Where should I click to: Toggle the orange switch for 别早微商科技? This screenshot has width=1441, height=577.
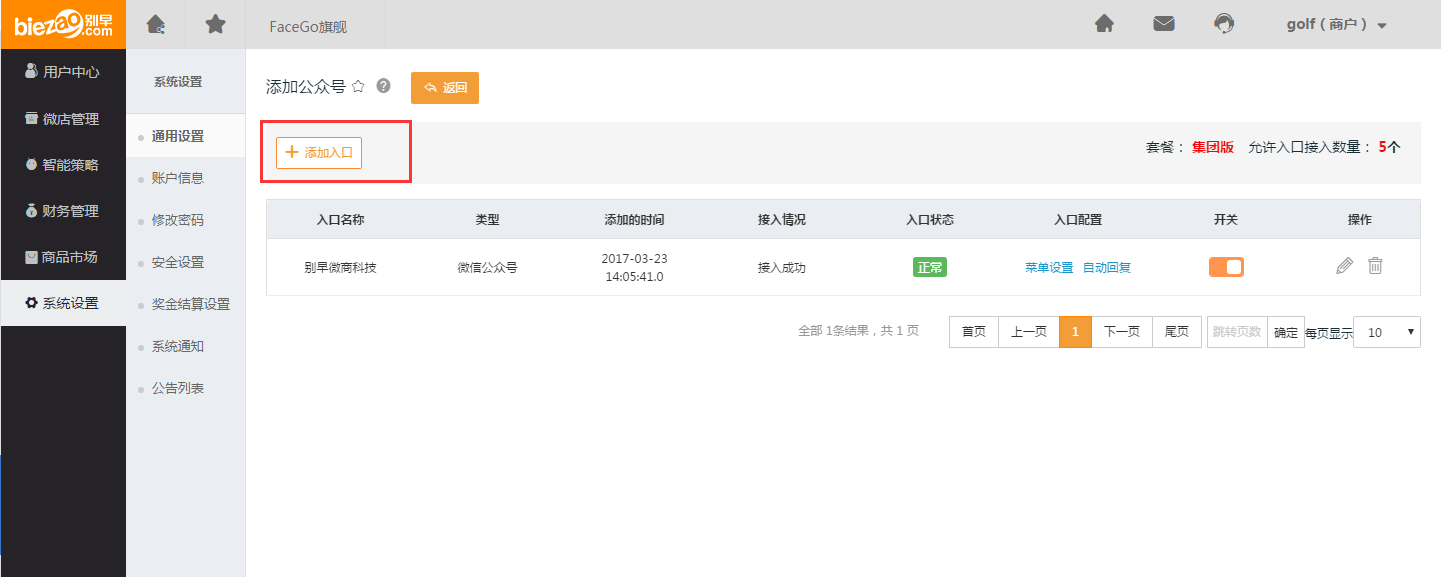click(x=1226, y=267)
